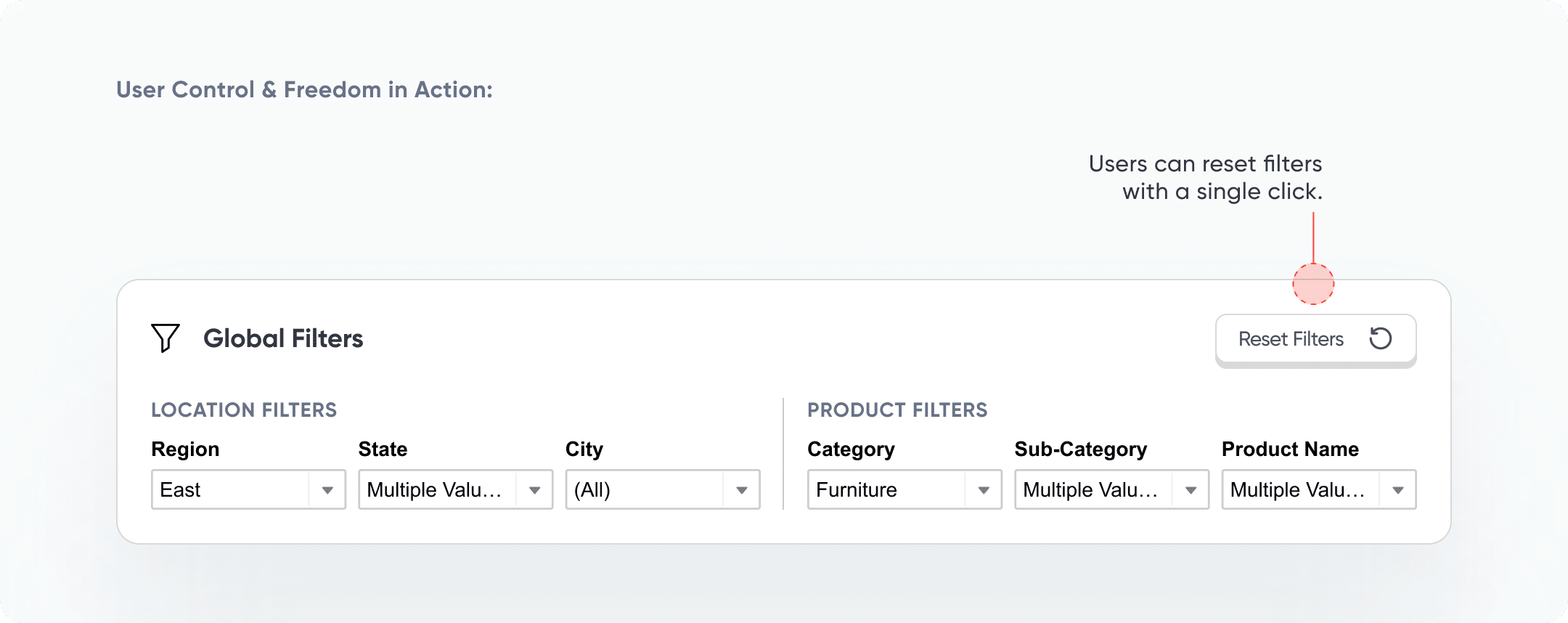1568x623 pixels.
Task: Open the Product Name dropdown arrow
Action: point(1397,490)
